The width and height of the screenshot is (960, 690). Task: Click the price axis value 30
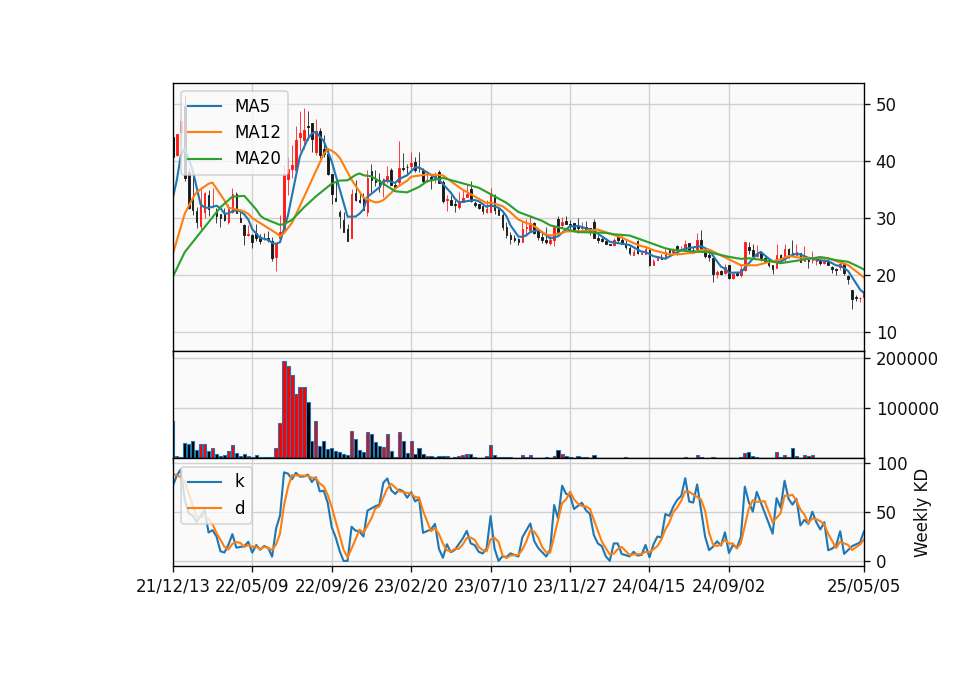click(x=886, y=219)
